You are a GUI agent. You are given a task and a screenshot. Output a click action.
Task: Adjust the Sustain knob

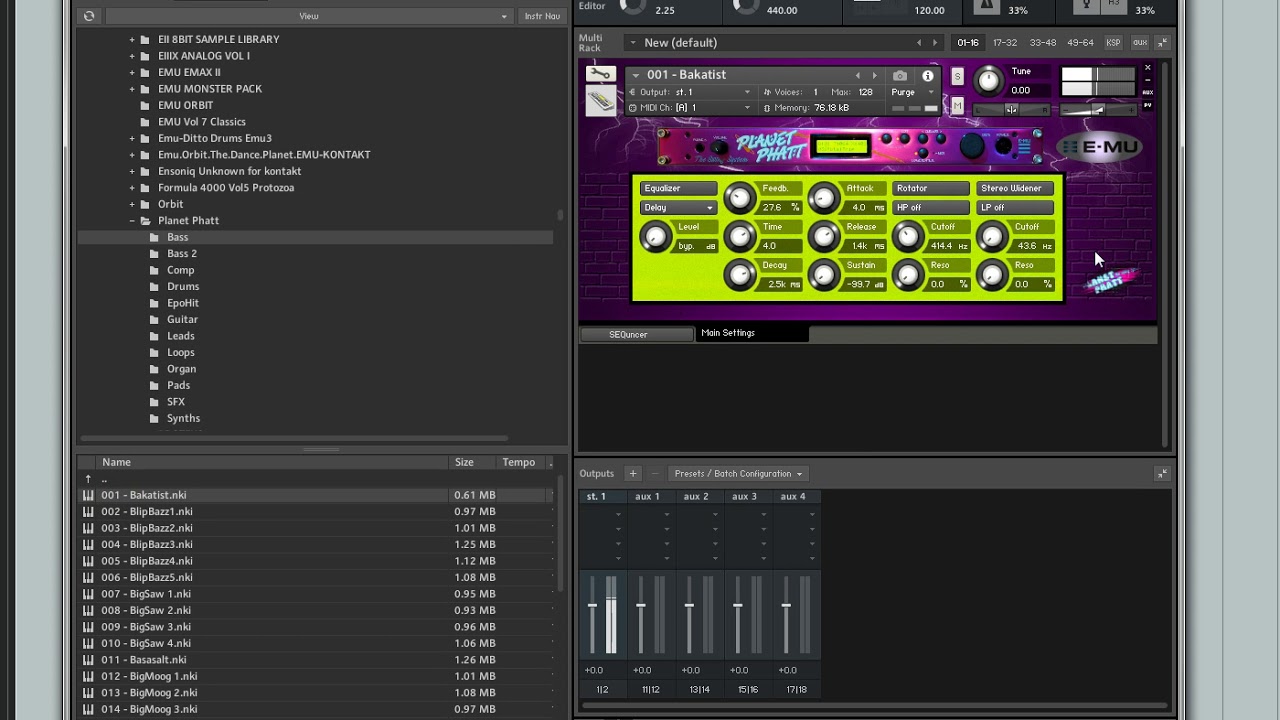[824, 275]
